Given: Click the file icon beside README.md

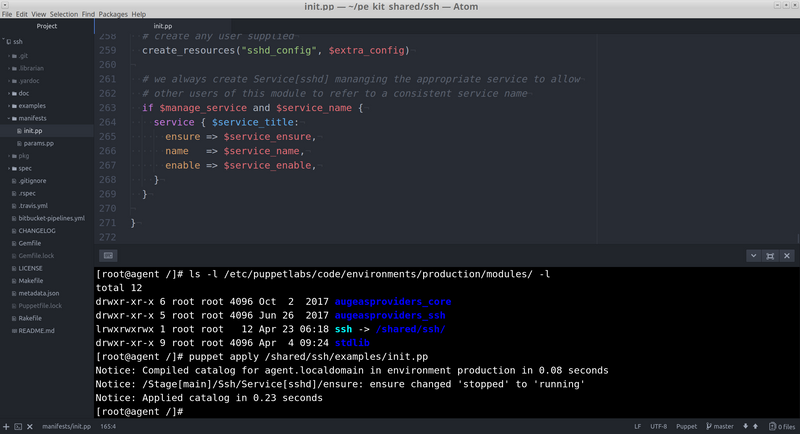Looking at the screenshot, I should point(14,331).
